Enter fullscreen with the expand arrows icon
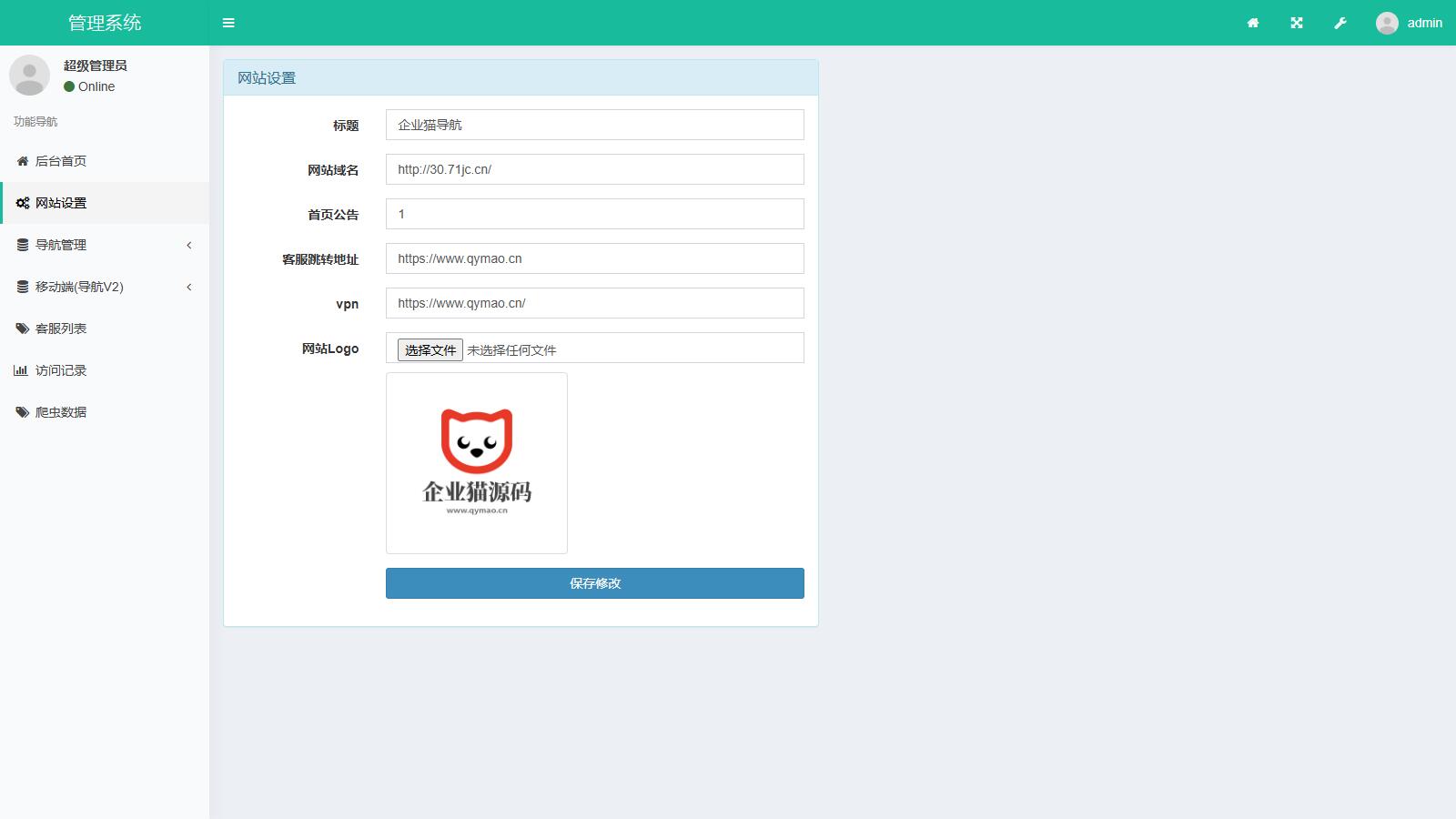This screenshot has width=1456, height=819. (1297, 23)
